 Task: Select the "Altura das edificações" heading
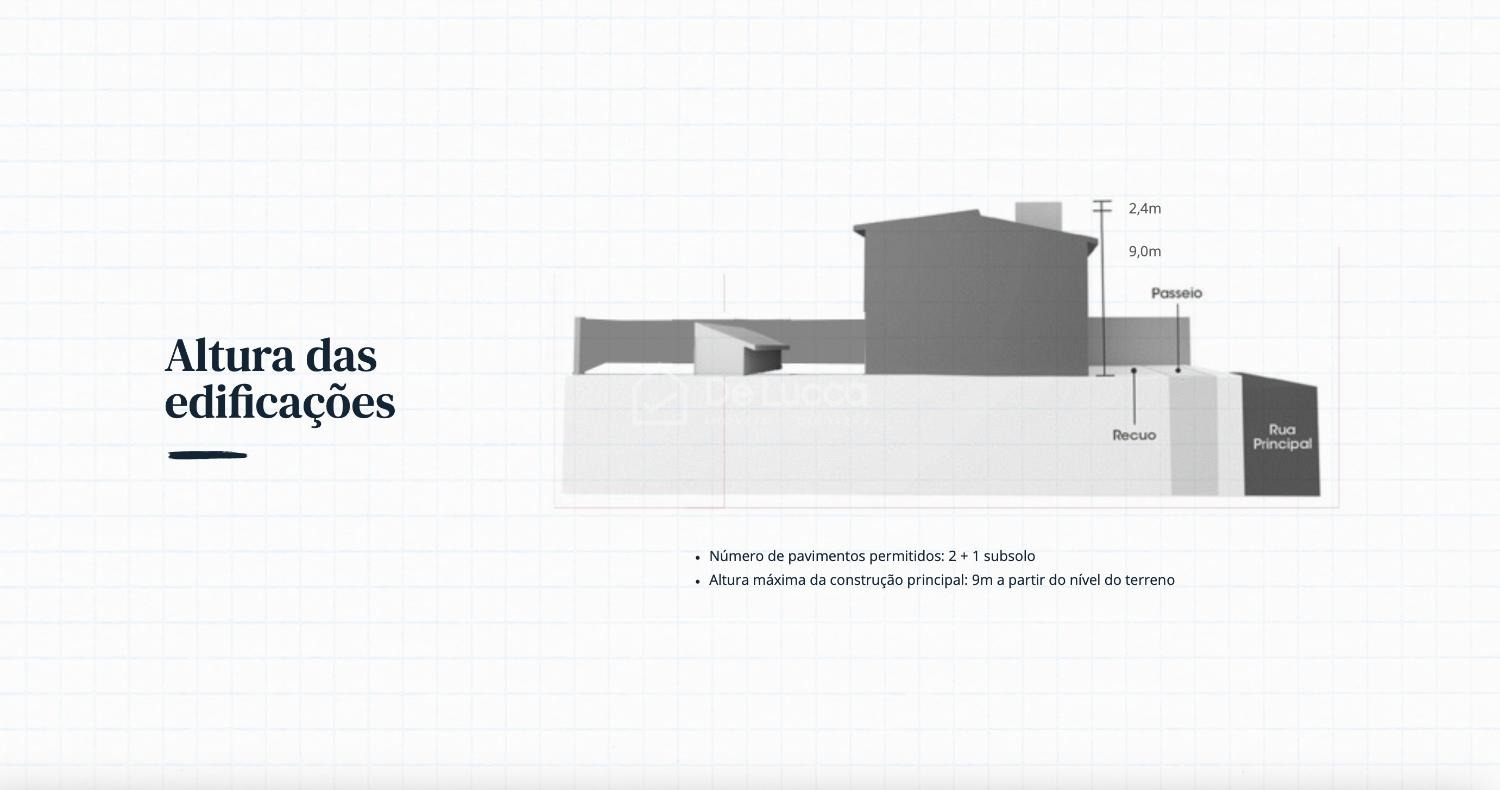(x=280, y=379)
